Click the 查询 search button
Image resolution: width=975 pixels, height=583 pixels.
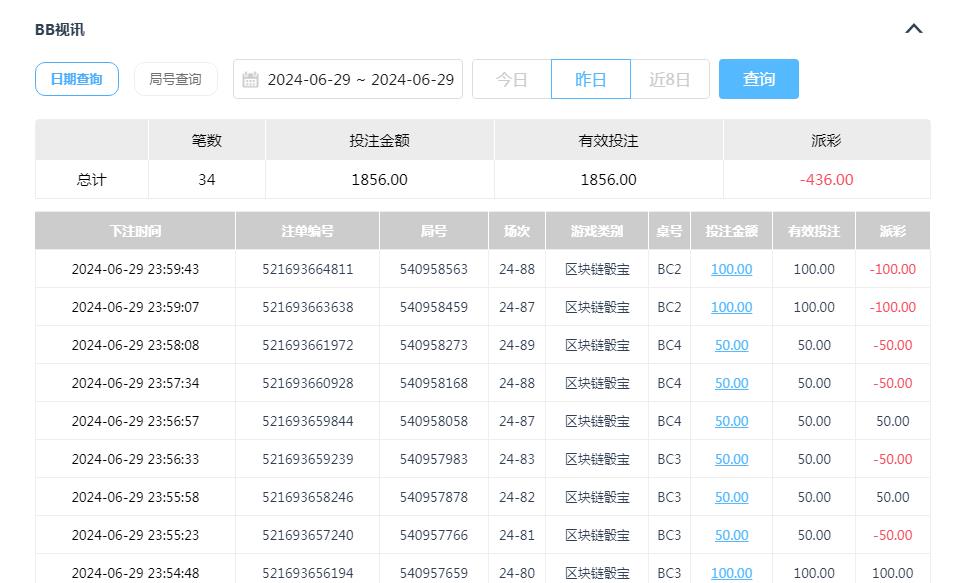coord(758,79)
